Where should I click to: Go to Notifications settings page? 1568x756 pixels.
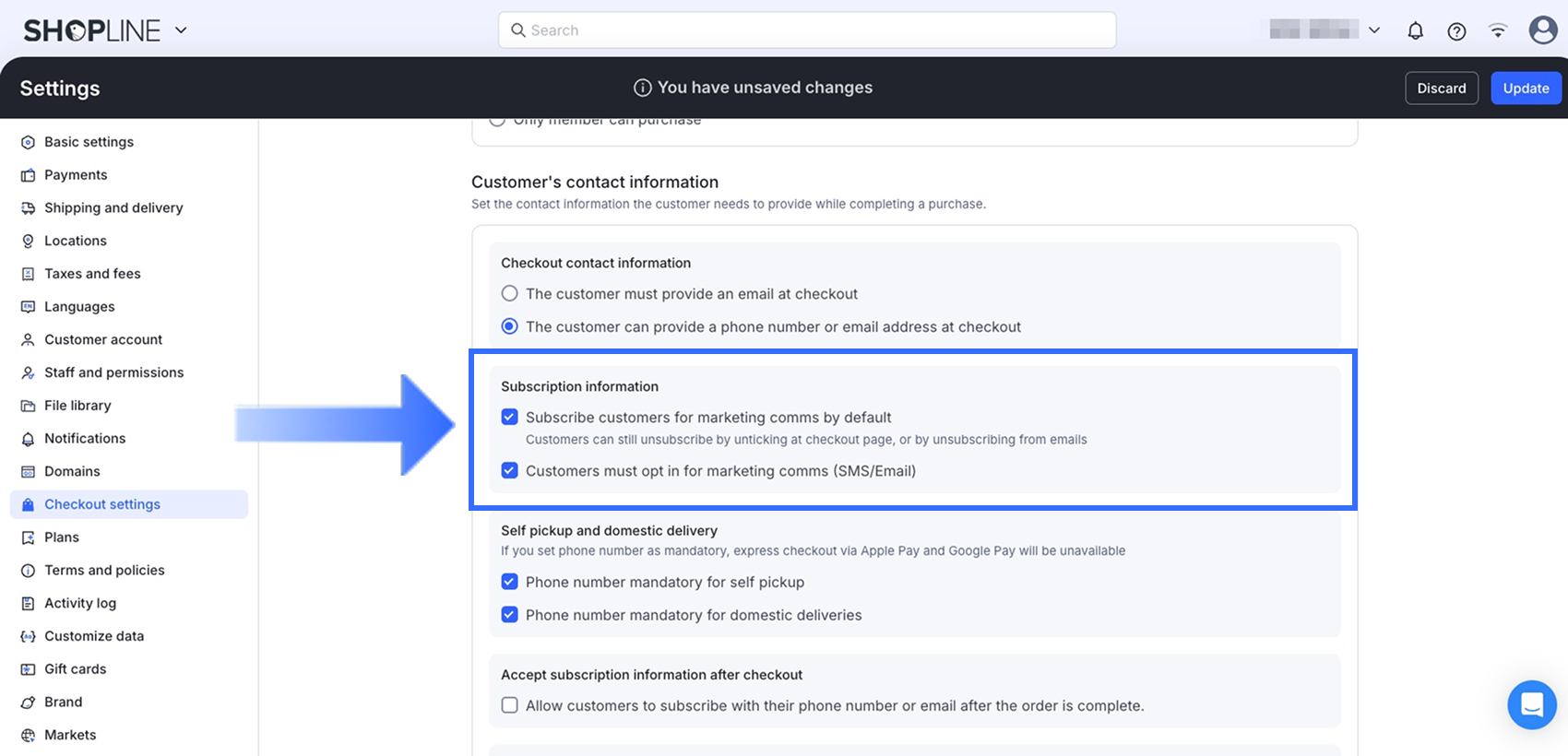pyautogui.click(x=85, y=439)
